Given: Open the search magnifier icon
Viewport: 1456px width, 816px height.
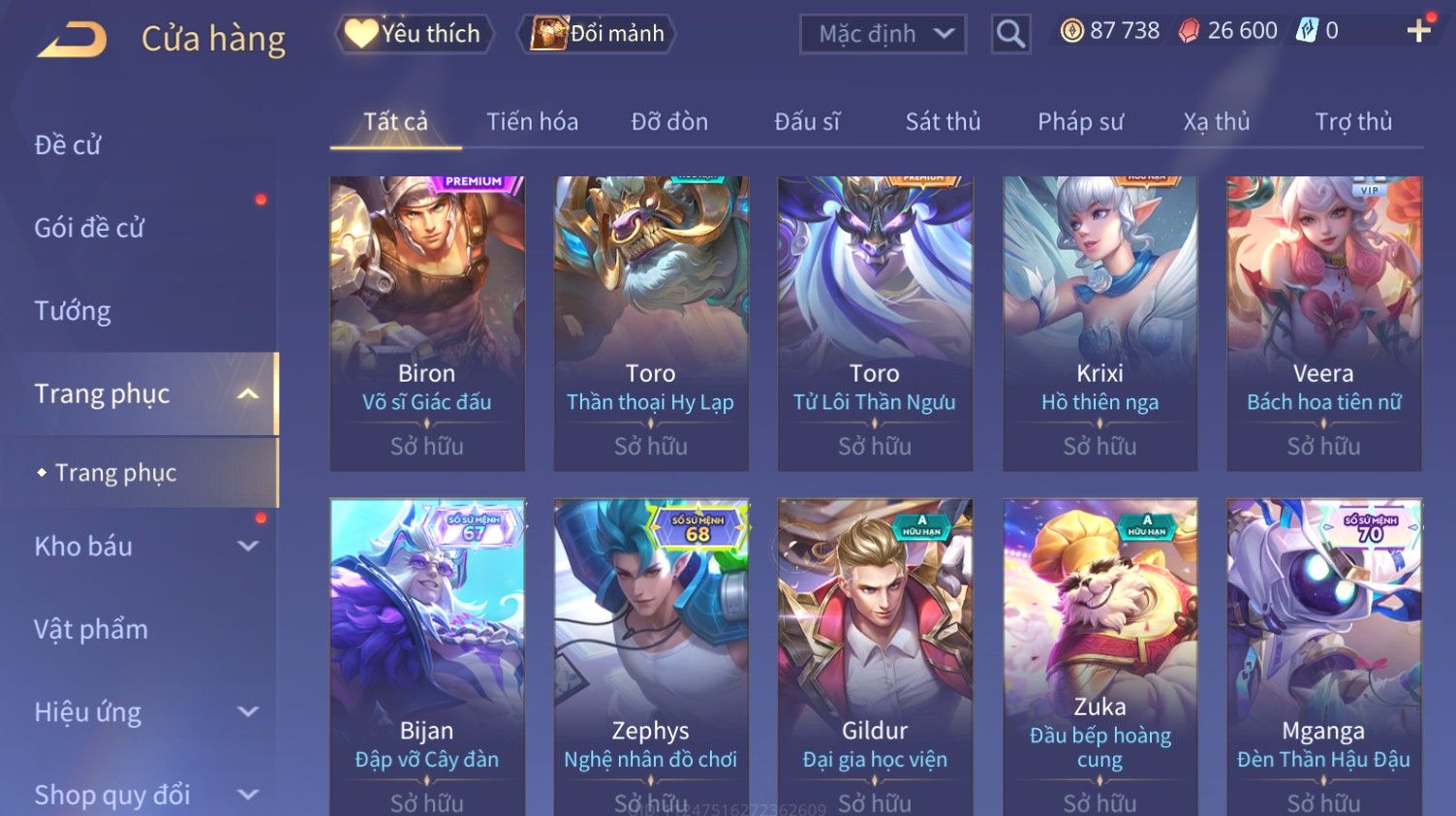Looking at the screenshot, I should click(x=1010, y=34).
